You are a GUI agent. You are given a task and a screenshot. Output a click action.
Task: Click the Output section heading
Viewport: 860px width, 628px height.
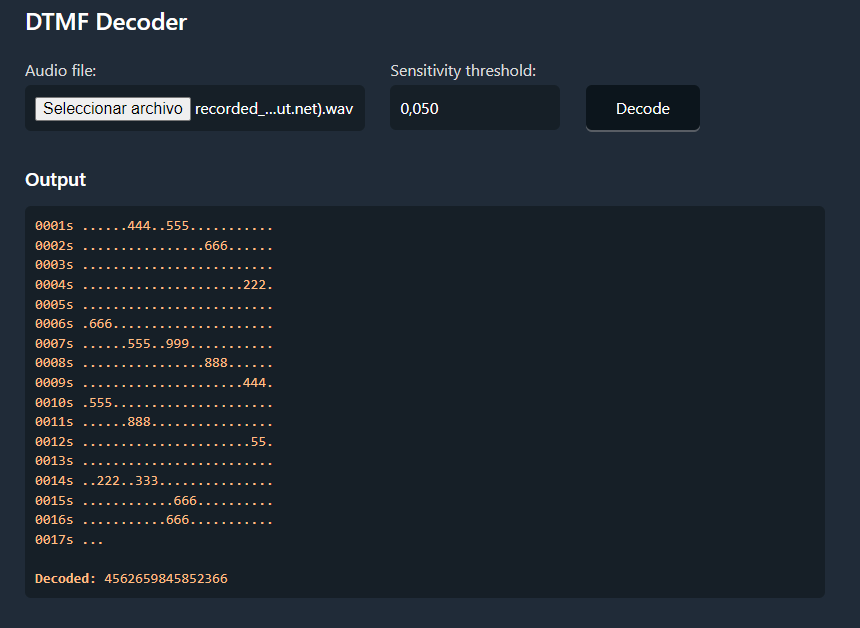pyautogui.click(x=55, y=180)
